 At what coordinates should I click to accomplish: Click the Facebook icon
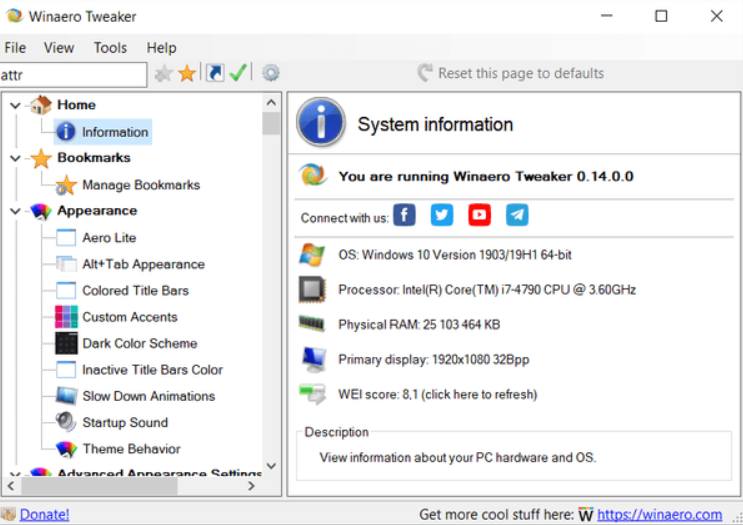coord(404,215)
